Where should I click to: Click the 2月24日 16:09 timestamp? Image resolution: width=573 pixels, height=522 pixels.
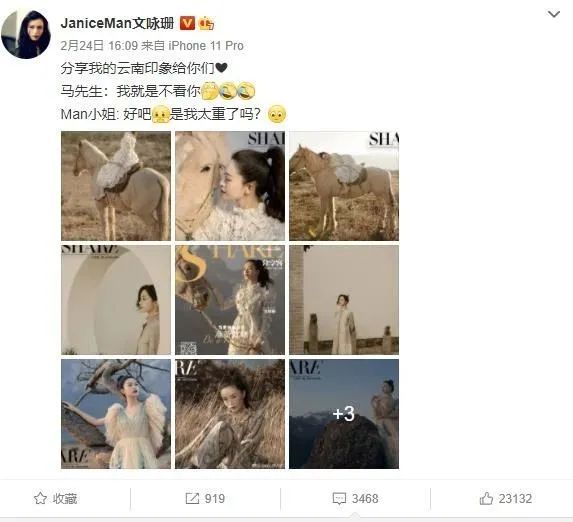(x=99, y=46)
